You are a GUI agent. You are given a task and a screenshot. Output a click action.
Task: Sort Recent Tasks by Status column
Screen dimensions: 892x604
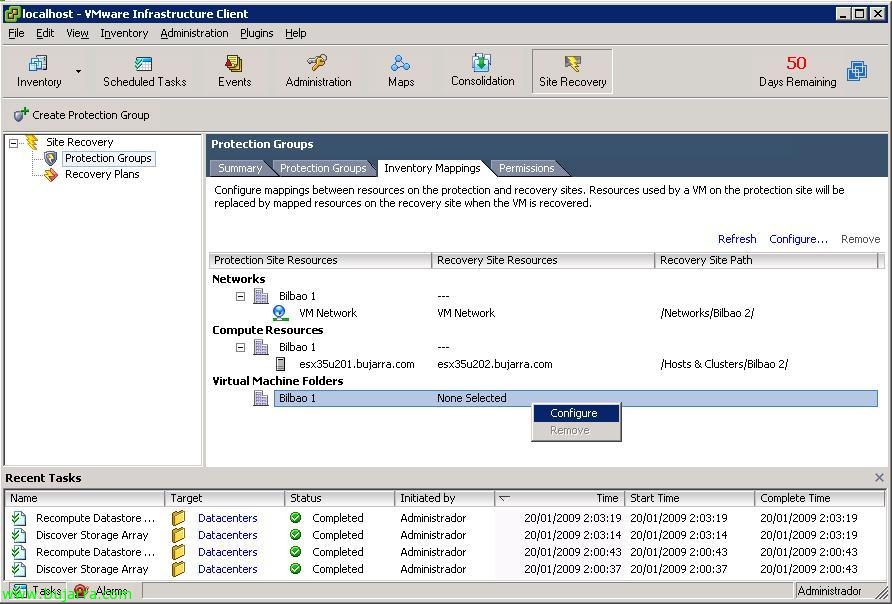340,498
